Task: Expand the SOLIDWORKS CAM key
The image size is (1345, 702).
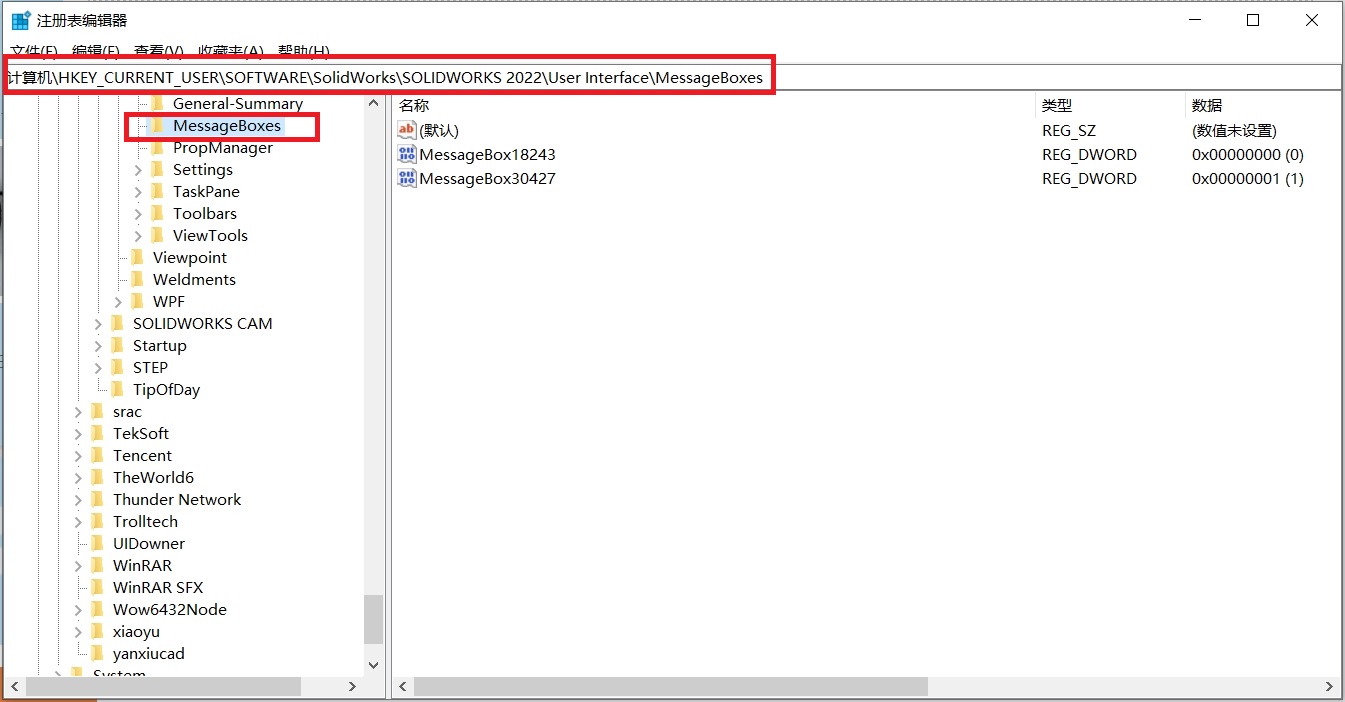Action: [x=98, y=324]
